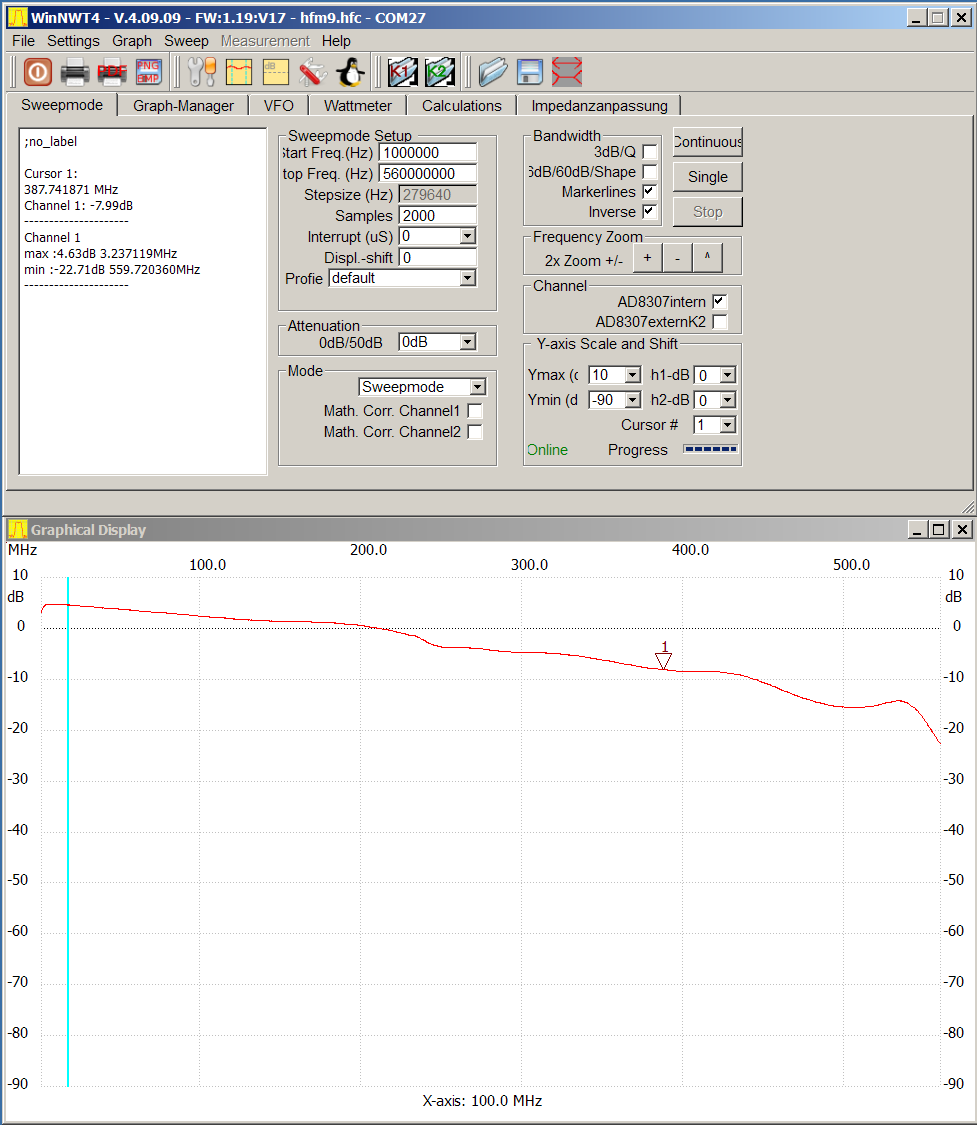The width and height of the screenshot is (977, 1125).
Task: Click the Tux penguin icon
Action: [x=349, y=72]
